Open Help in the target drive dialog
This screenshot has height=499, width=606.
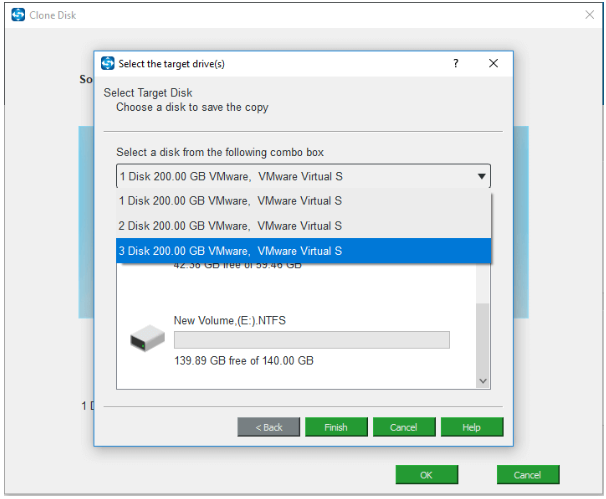pyautogui.click(x=472, y=427)
